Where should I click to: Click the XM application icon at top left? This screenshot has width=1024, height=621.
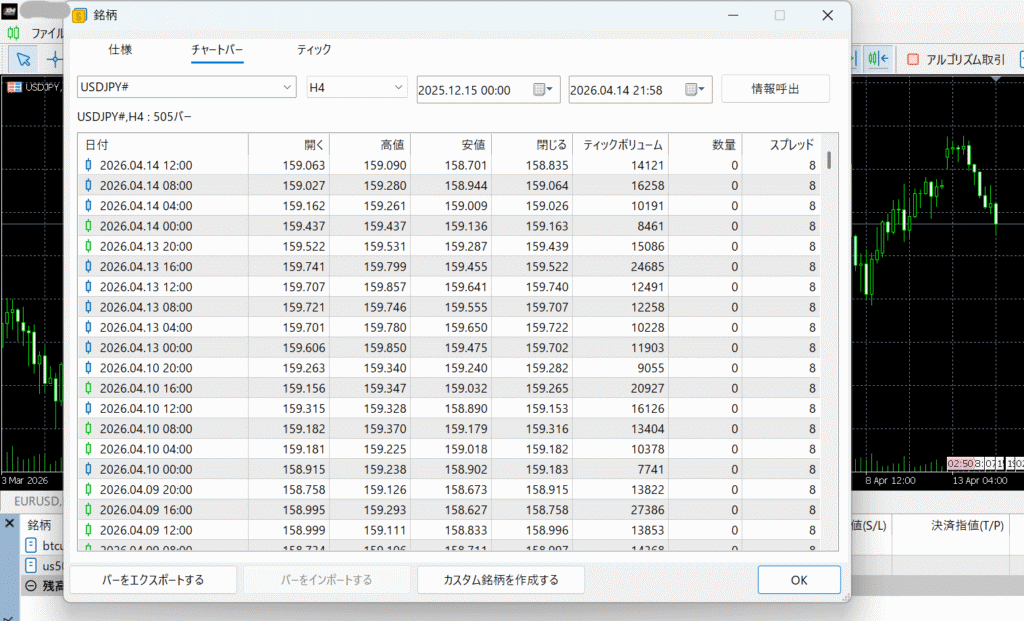10,11
